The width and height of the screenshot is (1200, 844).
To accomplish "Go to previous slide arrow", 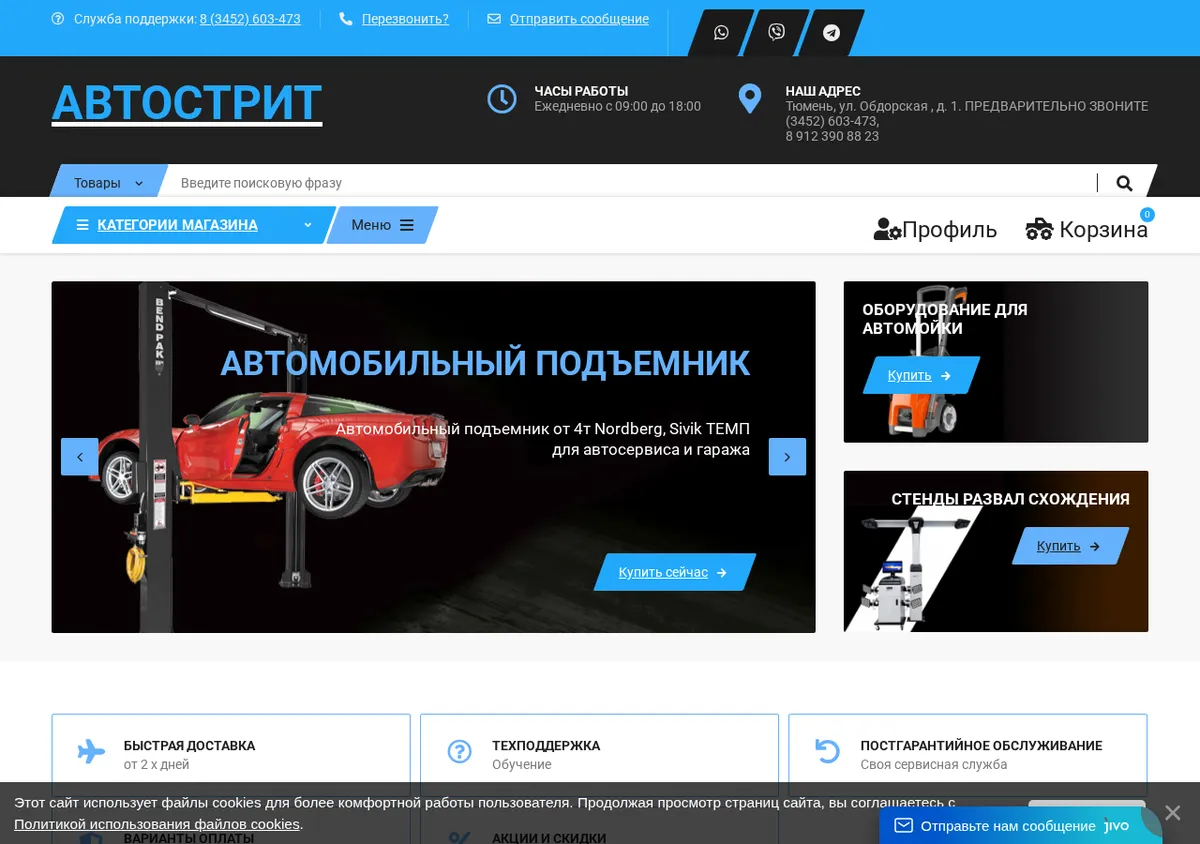I will [x=80, y=457].
